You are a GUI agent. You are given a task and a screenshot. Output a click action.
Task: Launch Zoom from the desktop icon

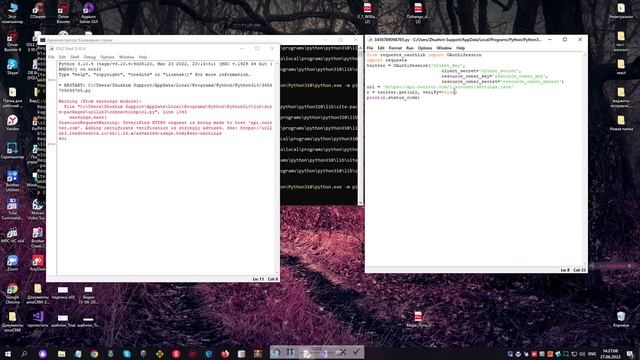[12, 263]
